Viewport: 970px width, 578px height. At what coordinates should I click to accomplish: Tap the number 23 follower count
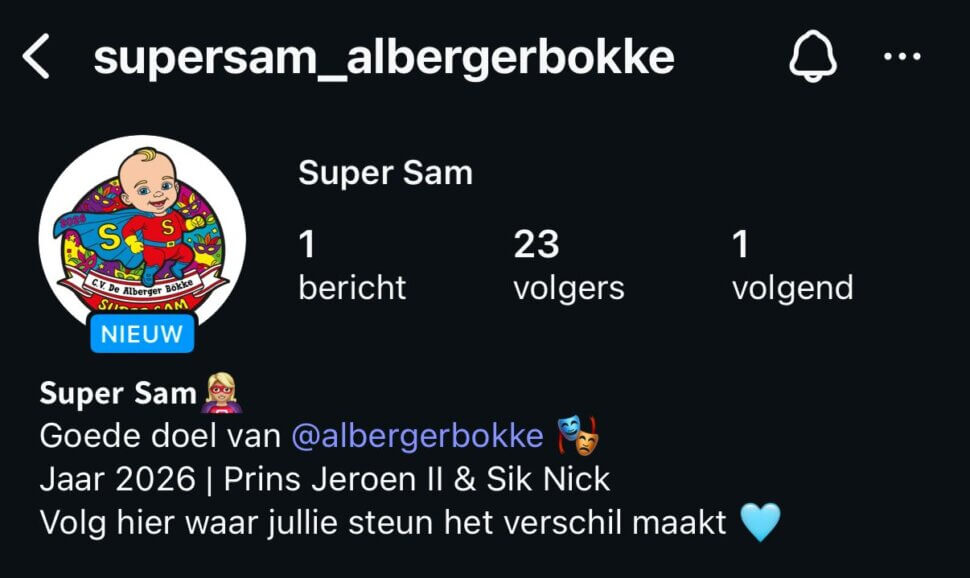tap(536, 244)
